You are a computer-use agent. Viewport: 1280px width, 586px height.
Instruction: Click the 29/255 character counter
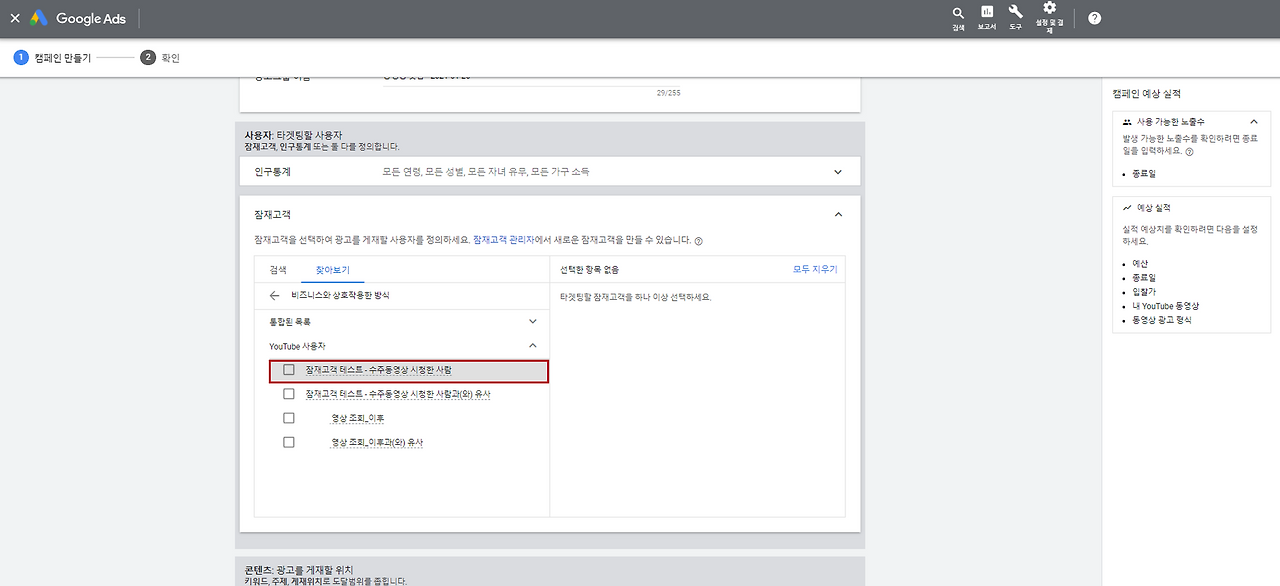point(668,93)
